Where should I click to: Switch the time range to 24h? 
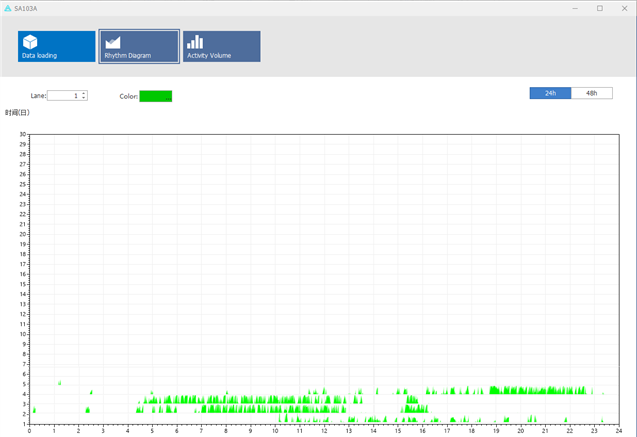click(x=550, y=93)
